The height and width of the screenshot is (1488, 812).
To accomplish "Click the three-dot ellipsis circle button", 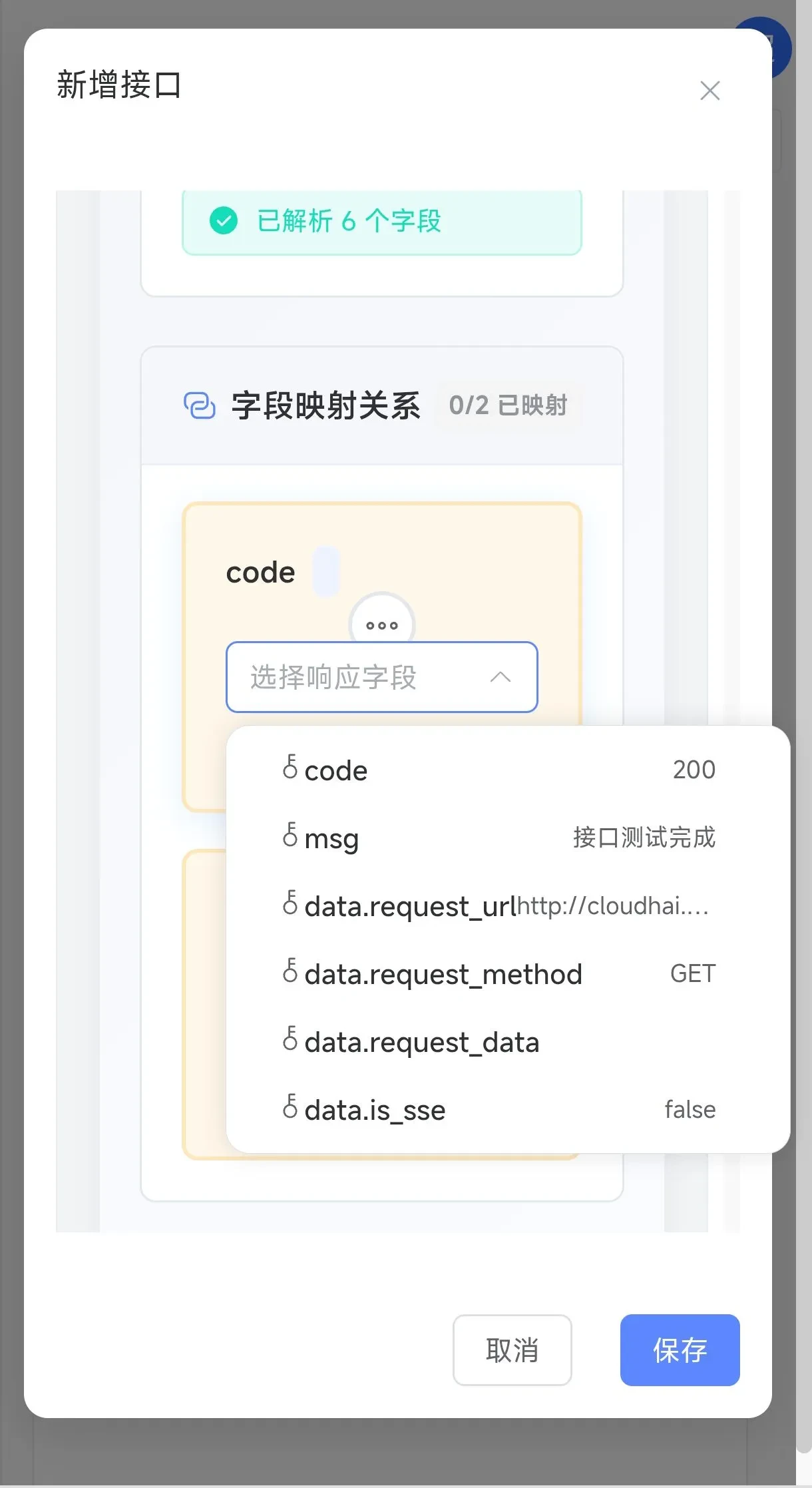I will click(x=382, y=624).
